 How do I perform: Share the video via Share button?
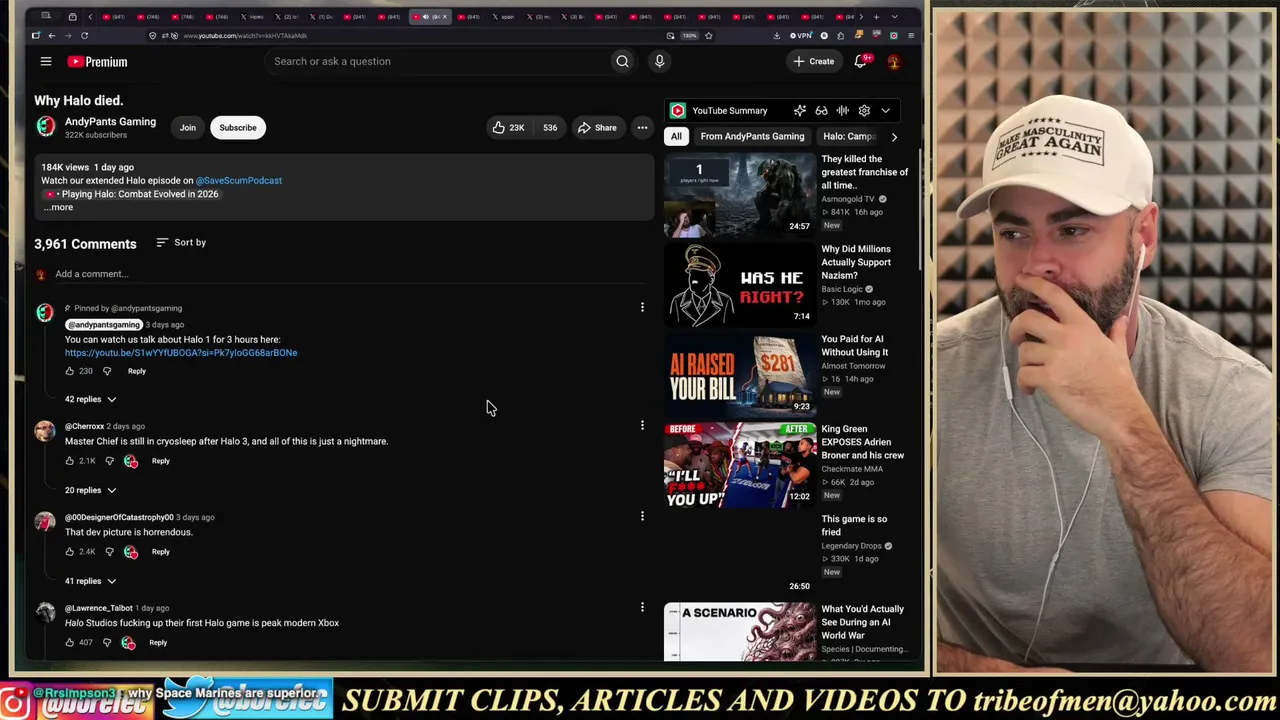[597, 128]
